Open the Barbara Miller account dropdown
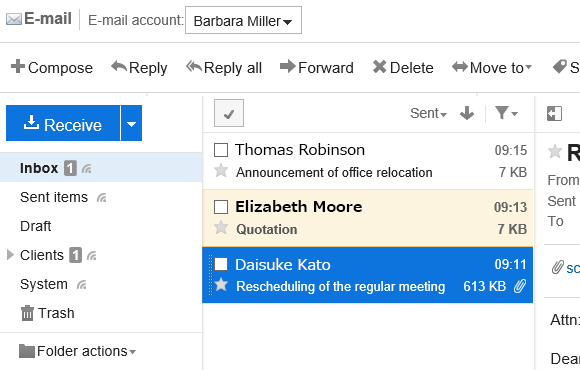The image size is (580, 370). click(x=243, y=20)
